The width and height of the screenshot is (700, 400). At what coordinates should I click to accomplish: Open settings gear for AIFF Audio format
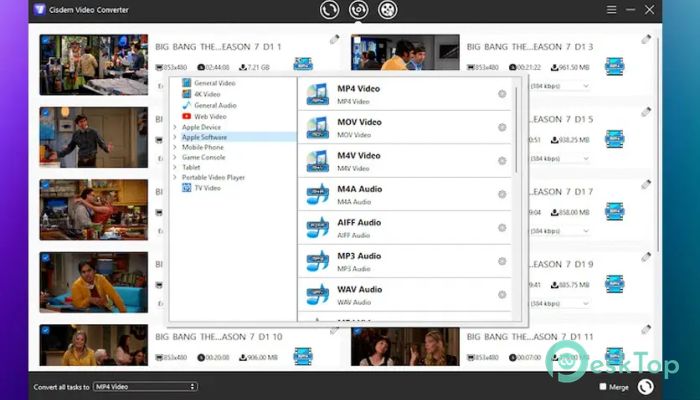click(x=502, y=228)
